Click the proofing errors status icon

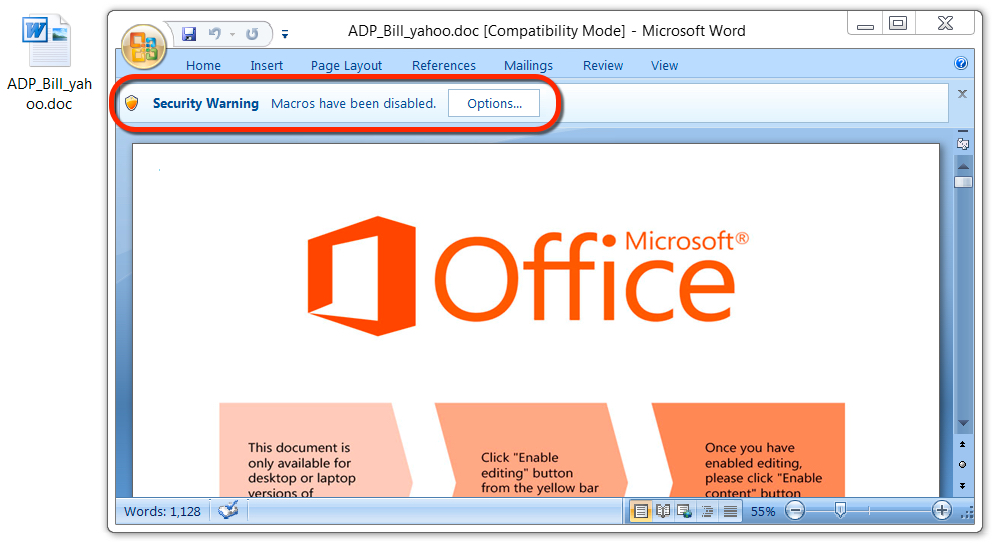pos(229,510)
